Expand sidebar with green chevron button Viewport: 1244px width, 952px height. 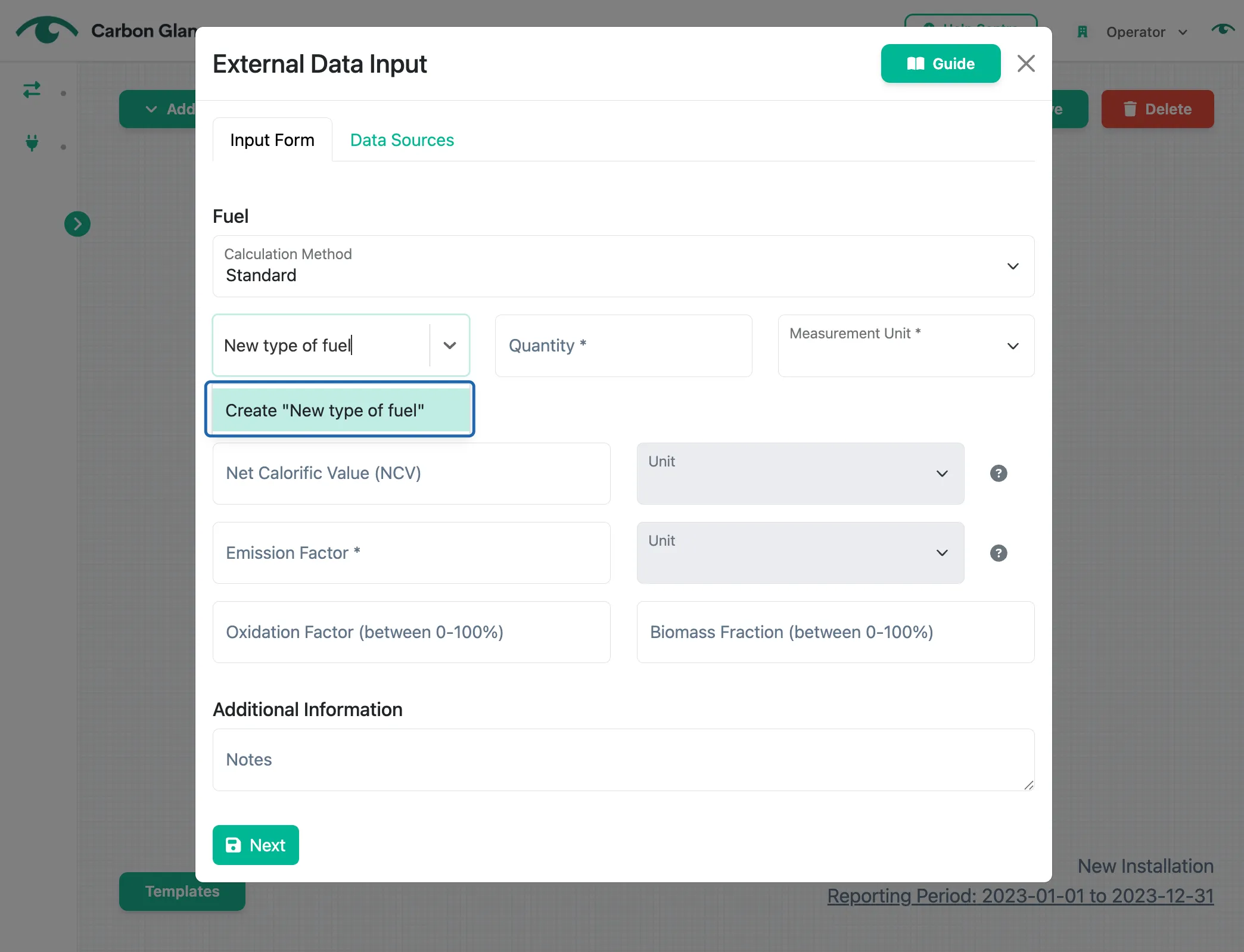pyautogui.click(x=77, y=224)
